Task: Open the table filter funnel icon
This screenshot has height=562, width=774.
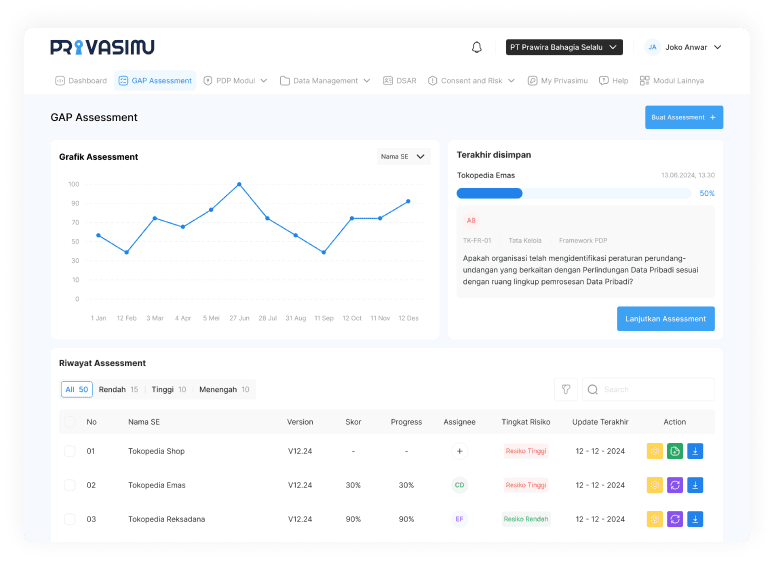Action: 566,389
